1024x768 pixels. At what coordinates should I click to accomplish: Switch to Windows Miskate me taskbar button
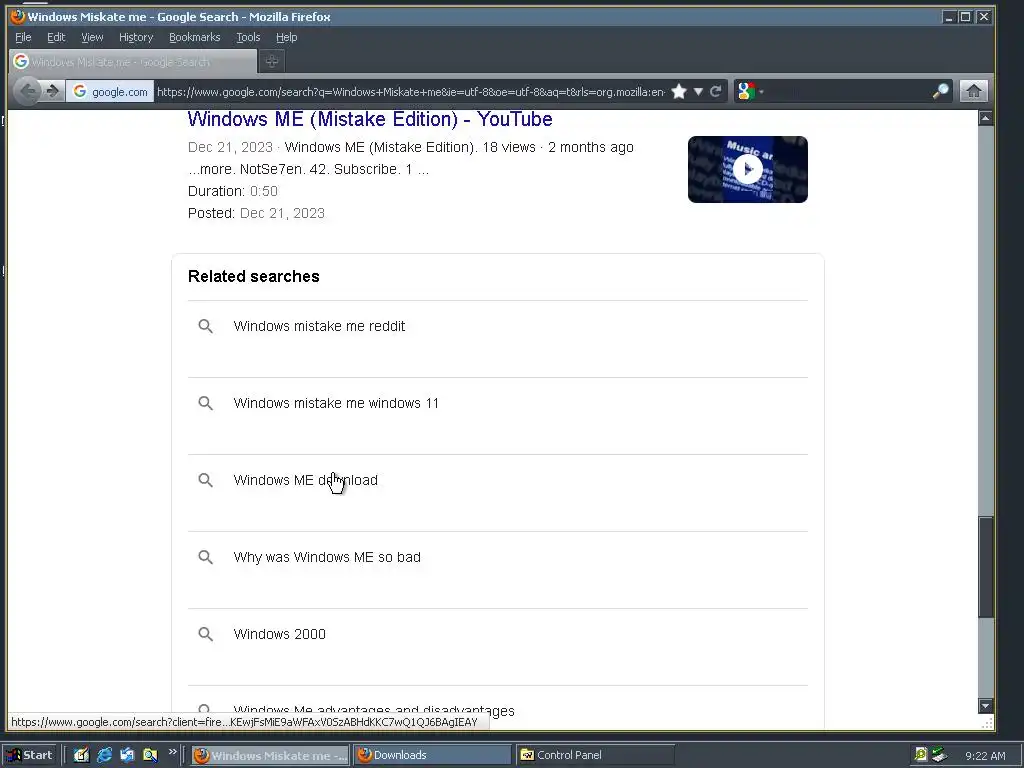(270, 756)
